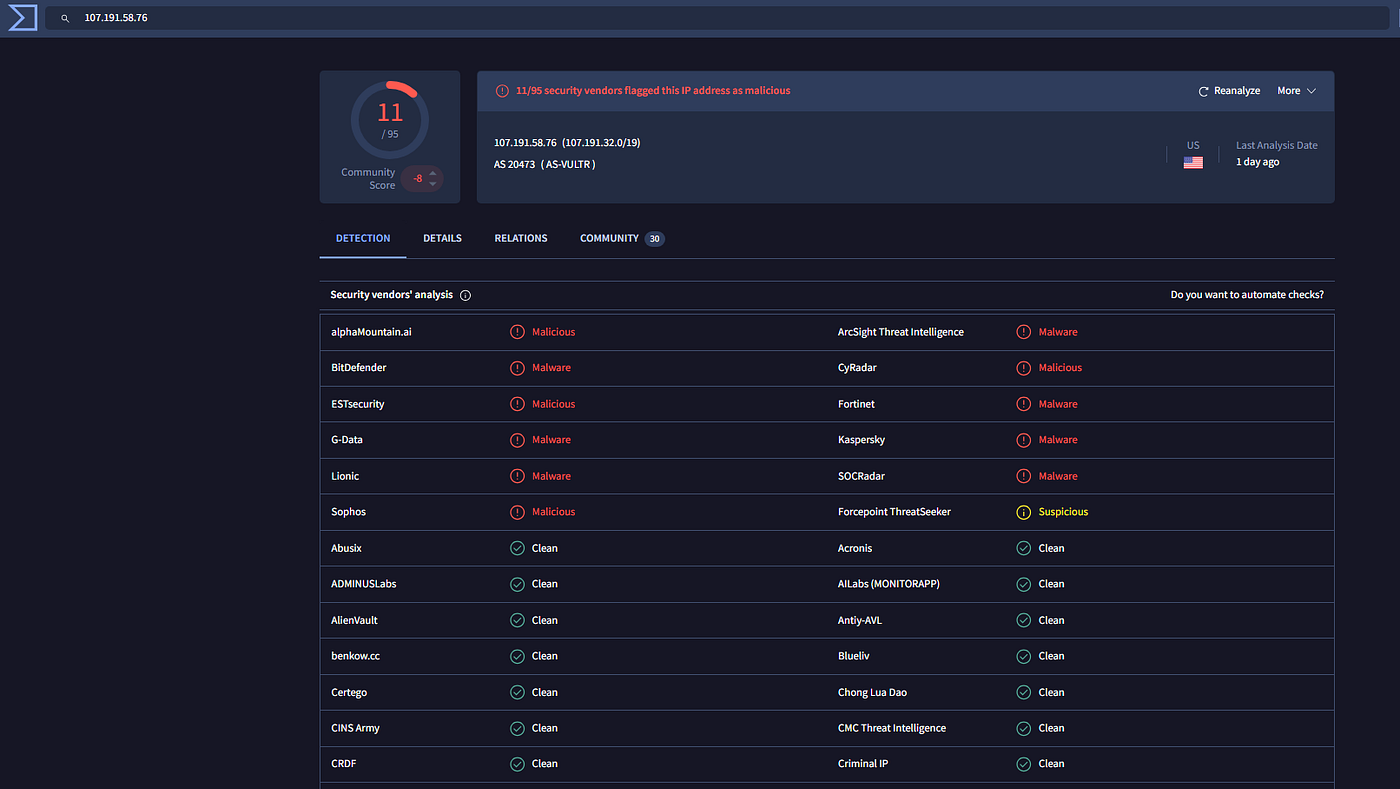Click the malware icon for SOCRadar

(x=1023, y=476)
